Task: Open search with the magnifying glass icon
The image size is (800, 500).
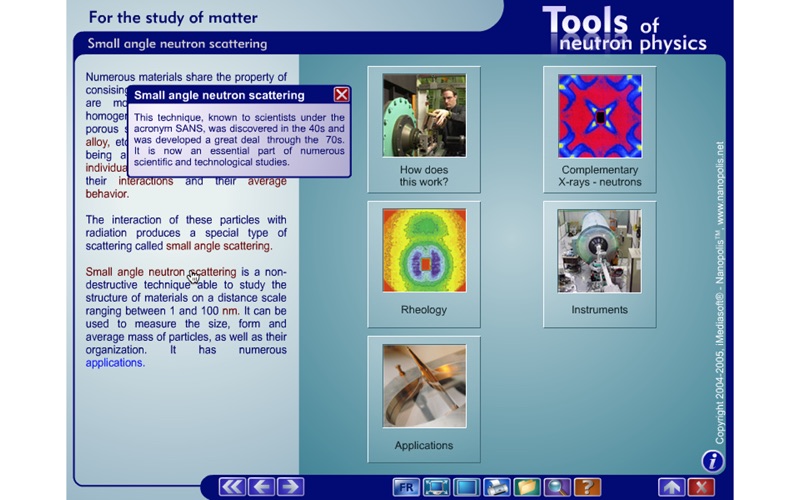Action: pyautogui.click(x=557, y=487)
